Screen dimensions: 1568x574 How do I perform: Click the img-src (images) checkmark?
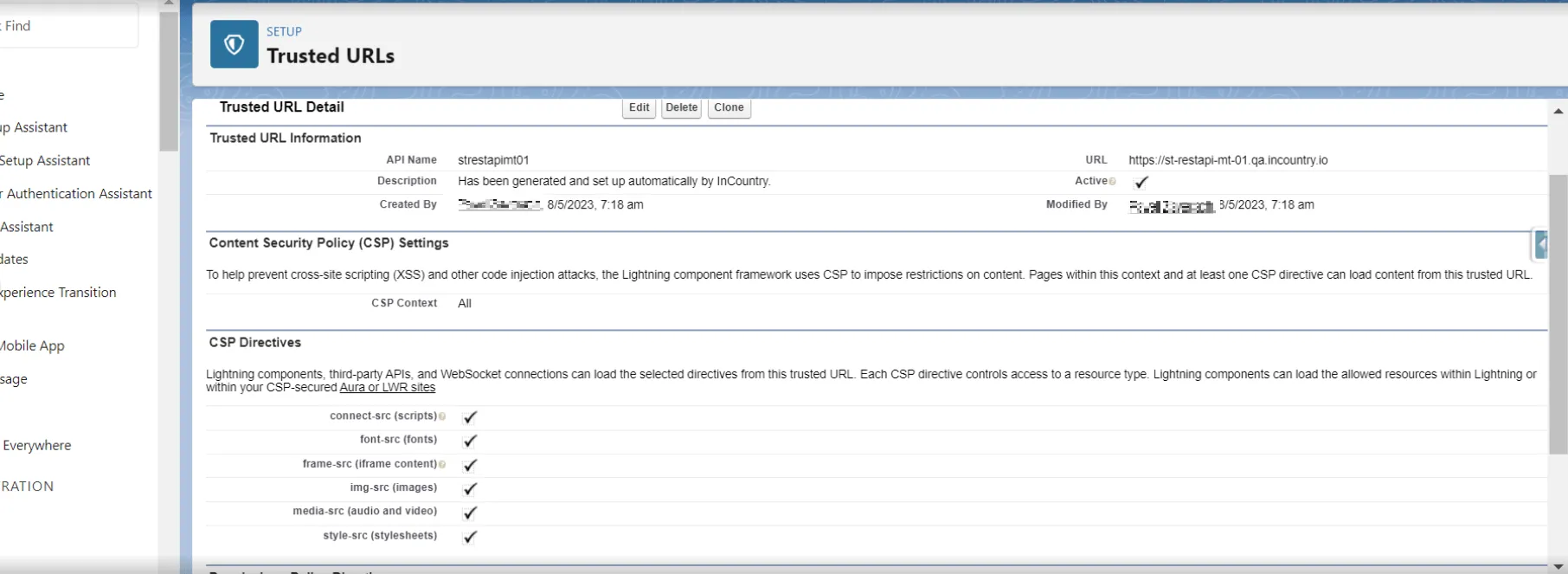(x=470, y=489)
